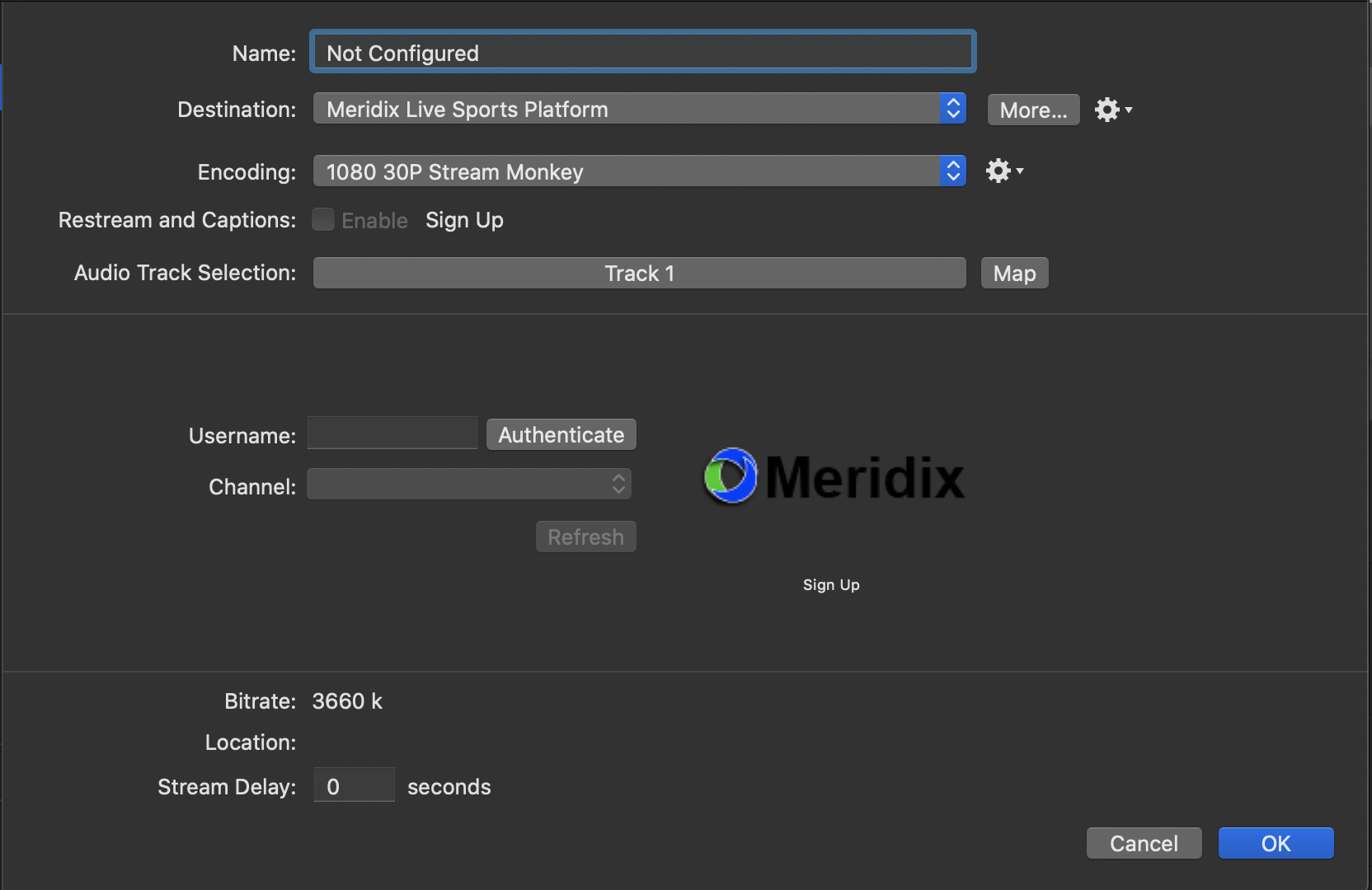Viewport: 1372px width, 890px height.
Task: Cancel the broadcast settings dialog
Action: (1144, 843)
